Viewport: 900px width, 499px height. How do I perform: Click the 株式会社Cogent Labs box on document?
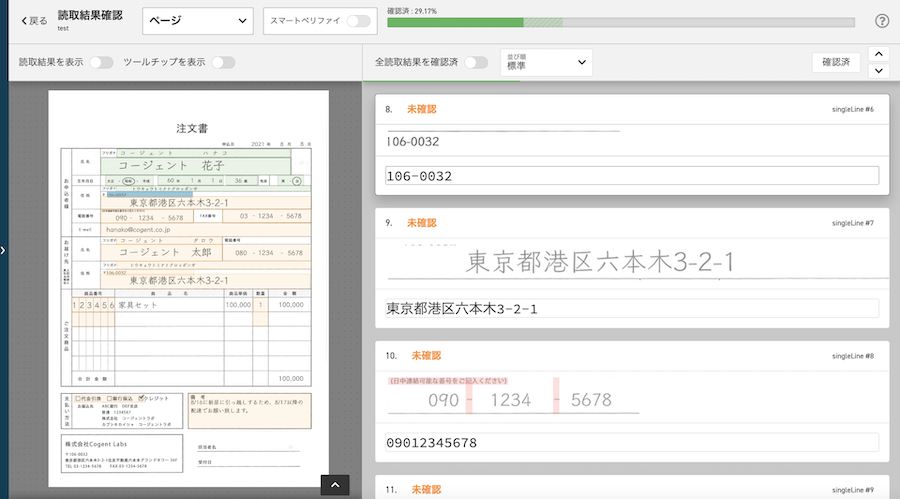tap(122, 454)
